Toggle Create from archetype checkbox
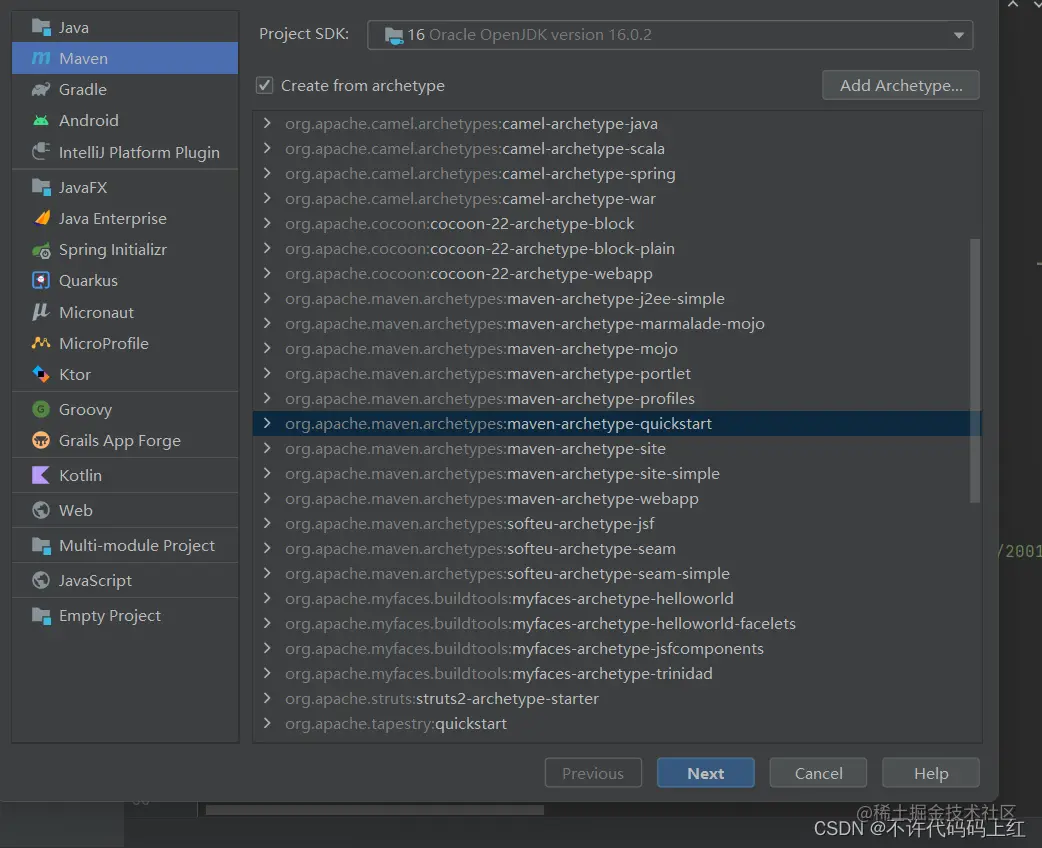The width and height of the screenshot is (1042, 848). click(264, 85)
